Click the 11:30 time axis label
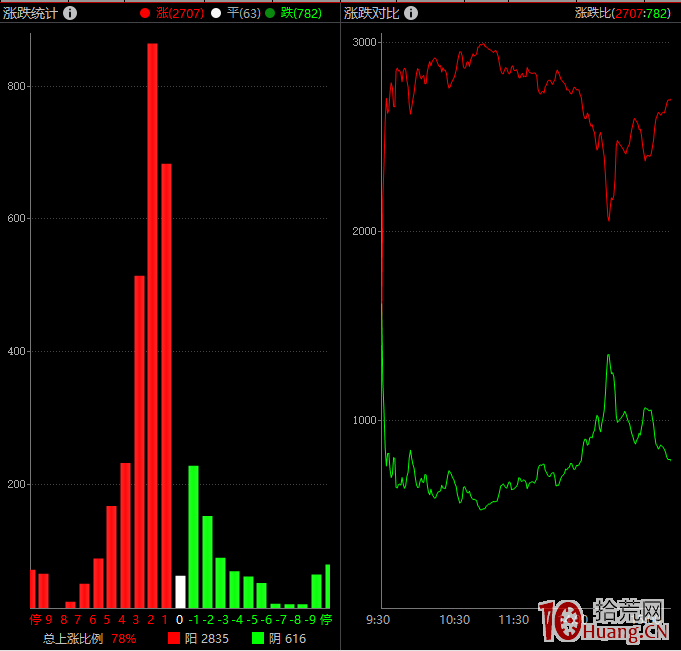 click(x=514, y=620)
